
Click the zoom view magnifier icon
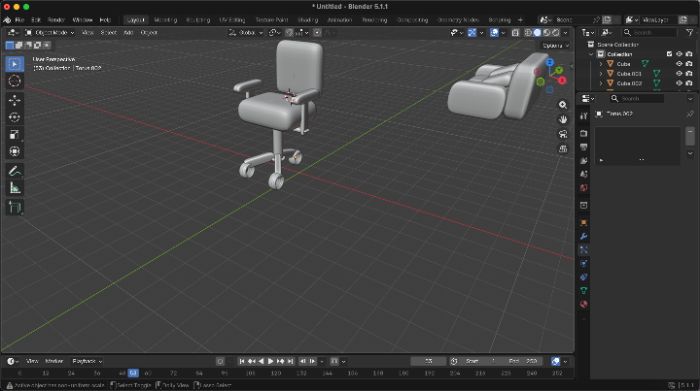[x=563, y=104]
